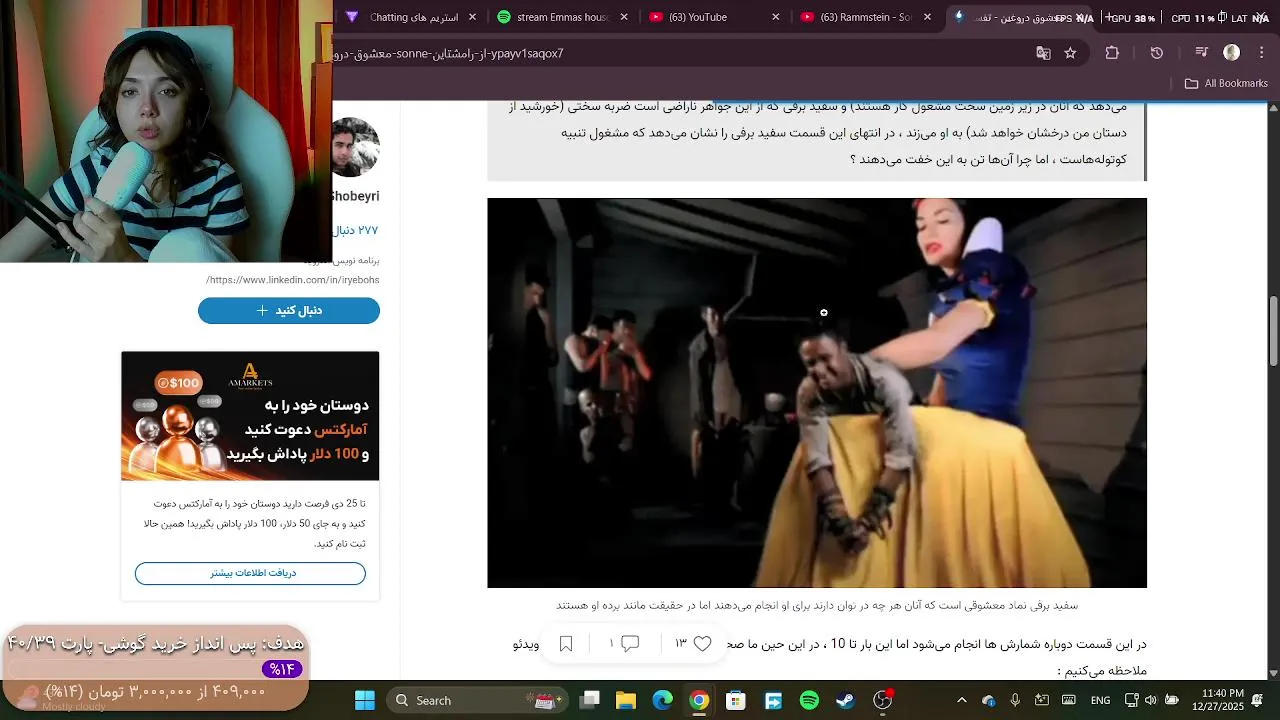The width and height of the screenshot is (1280, 720).
Task: Save article with bookmark icon
Action: point(566,644)
